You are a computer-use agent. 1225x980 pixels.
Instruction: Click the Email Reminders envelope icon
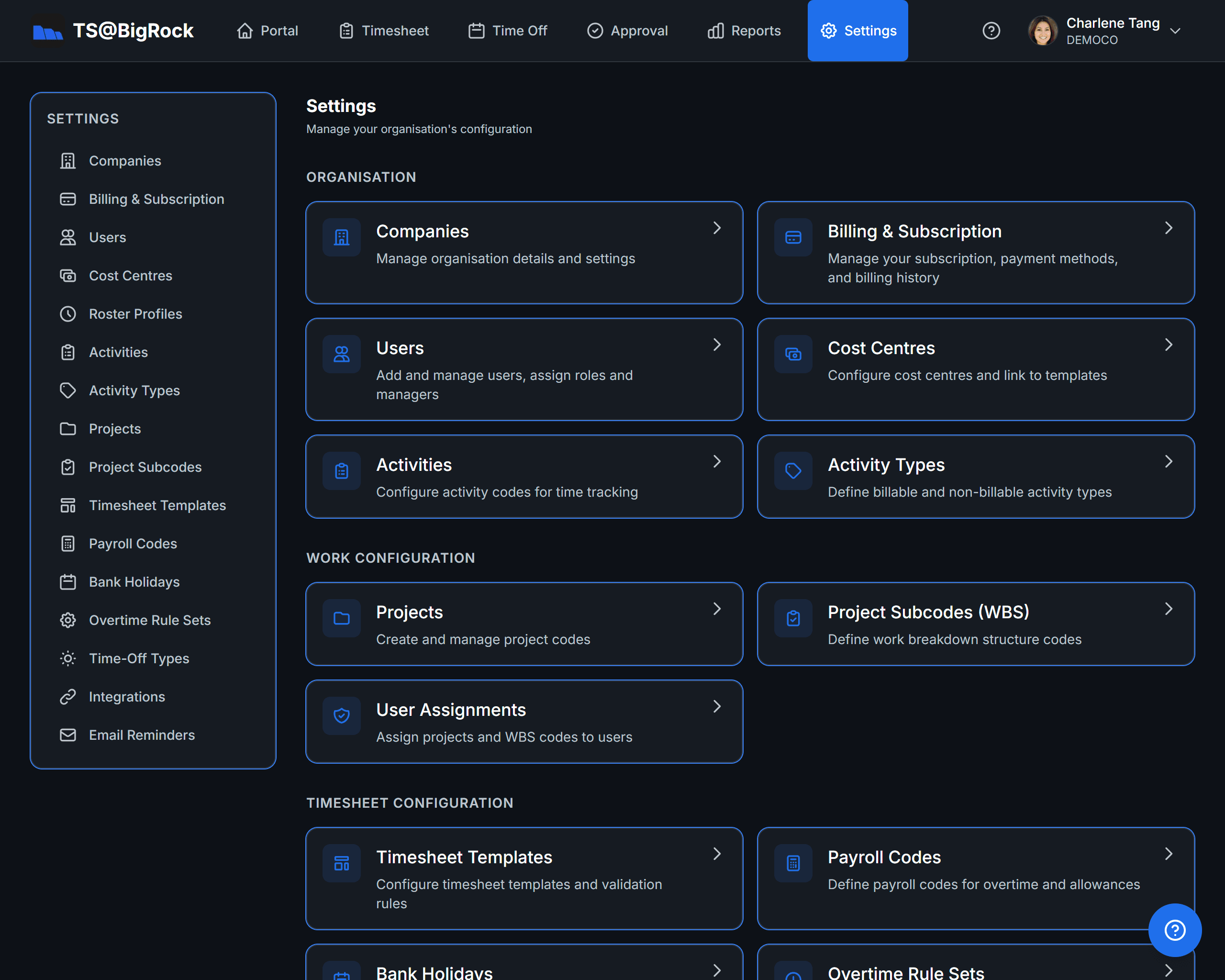(68, 735)
